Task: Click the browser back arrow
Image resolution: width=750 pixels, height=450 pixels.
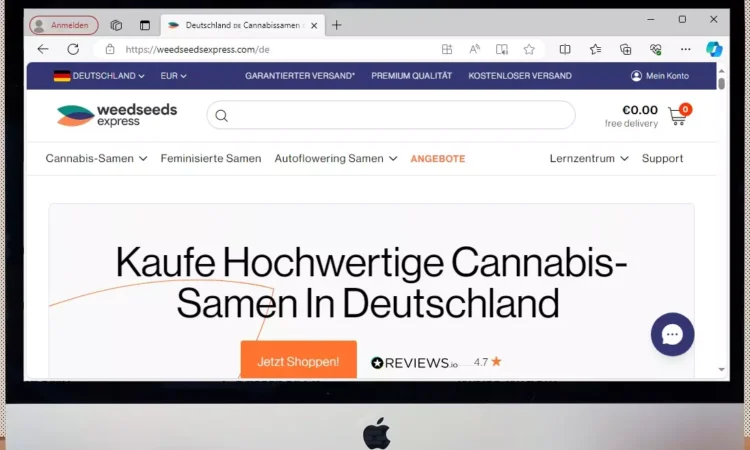Action: tap(43, 49)
